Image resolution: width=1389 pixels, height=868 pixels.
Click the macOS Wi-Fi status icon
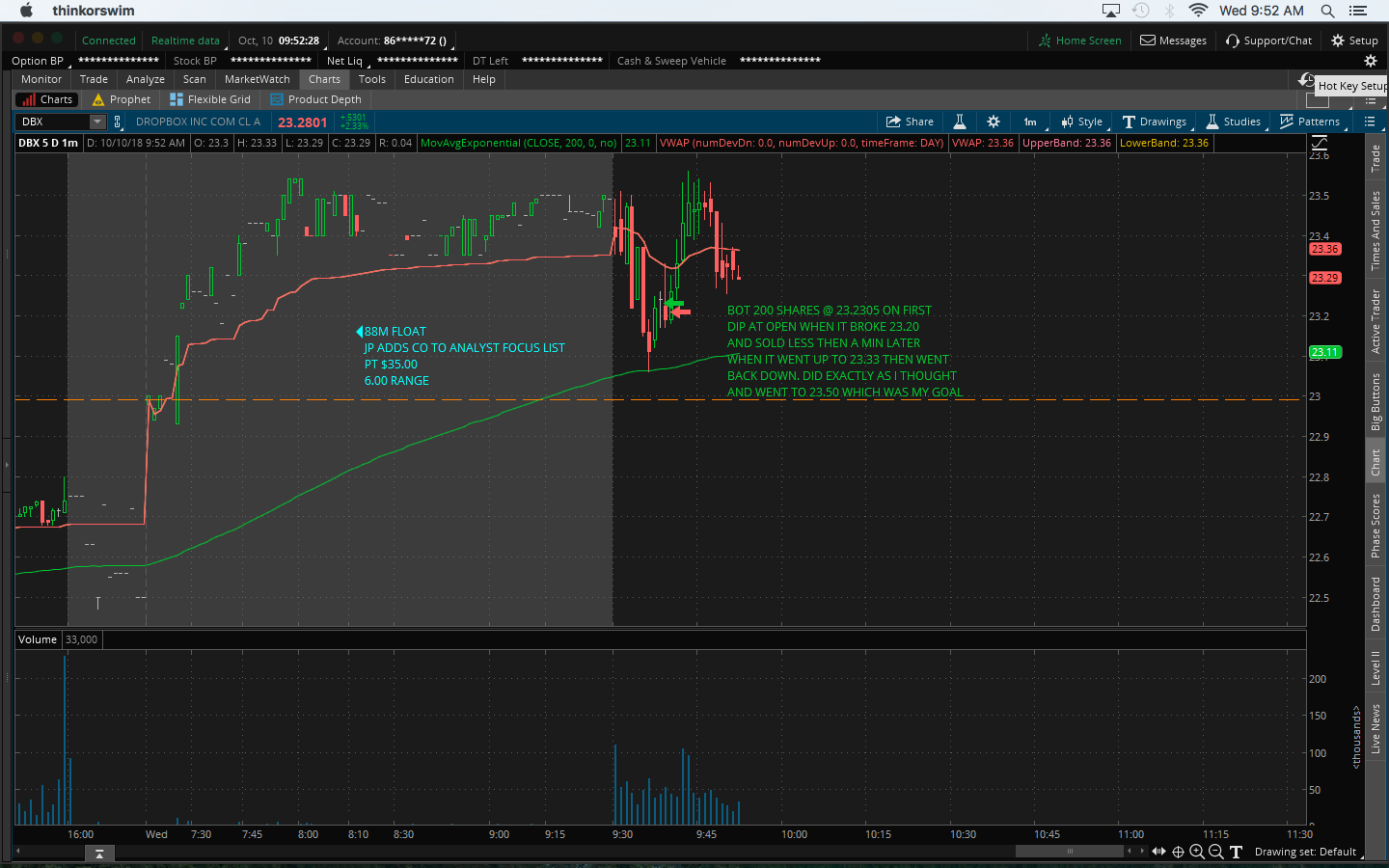point(1198,11)
